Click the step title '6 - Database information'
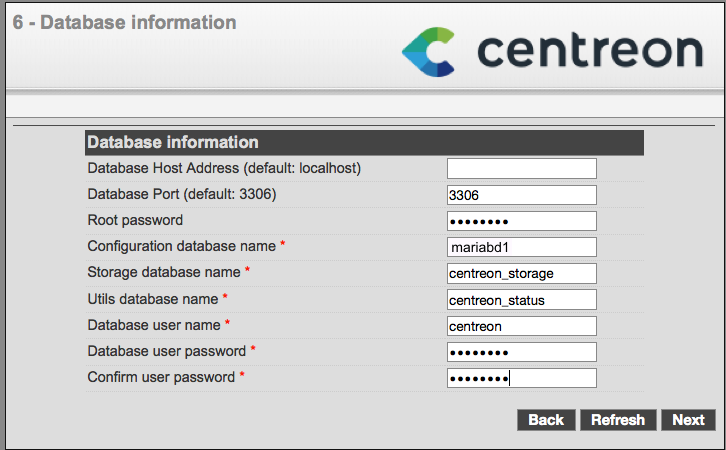Viewport: 726px width, 450px height. 124,22
